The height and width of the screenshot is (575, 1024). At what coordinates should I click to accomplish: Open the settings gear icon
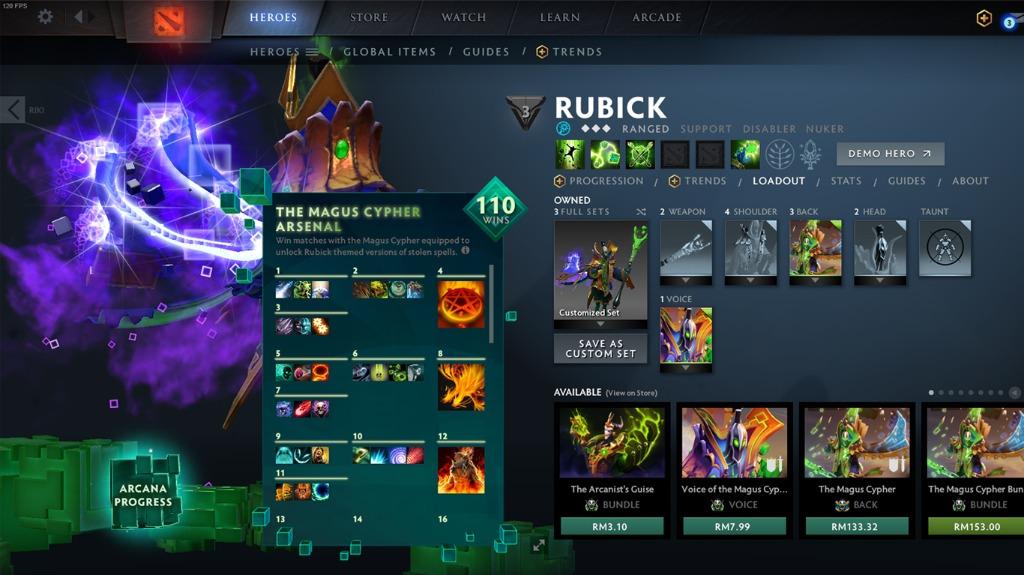[x=45, y=16]
